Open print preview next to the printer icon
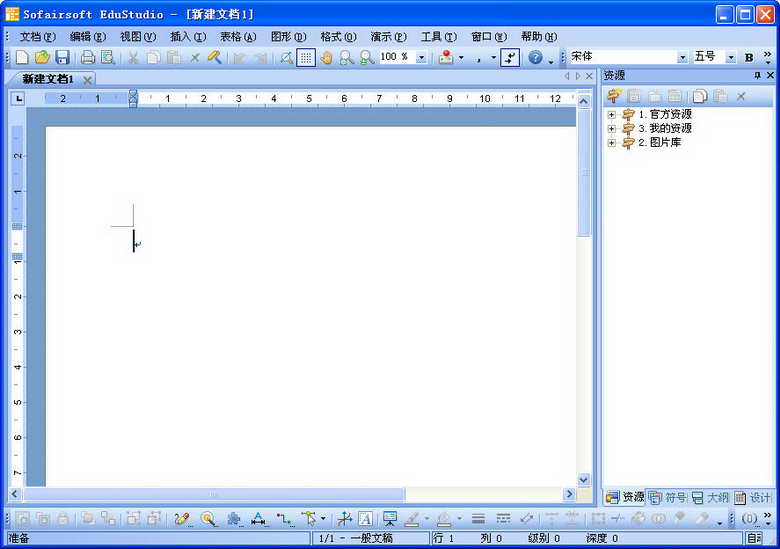Viewport: 780px width, 549px height. tap(107, 57)
